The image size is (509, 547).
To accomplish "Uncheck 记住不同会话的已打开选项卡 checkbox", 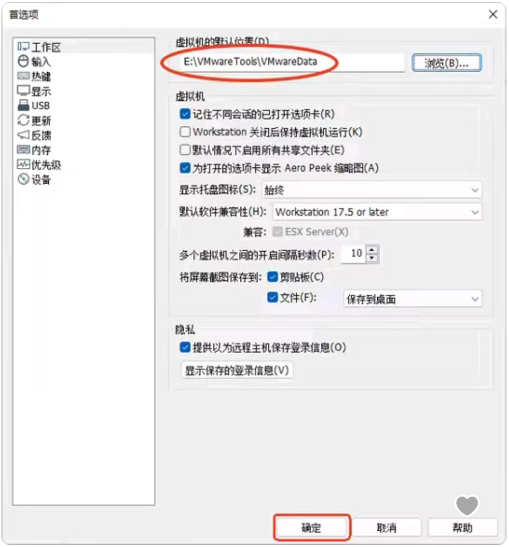I will [x=185, y=114].
